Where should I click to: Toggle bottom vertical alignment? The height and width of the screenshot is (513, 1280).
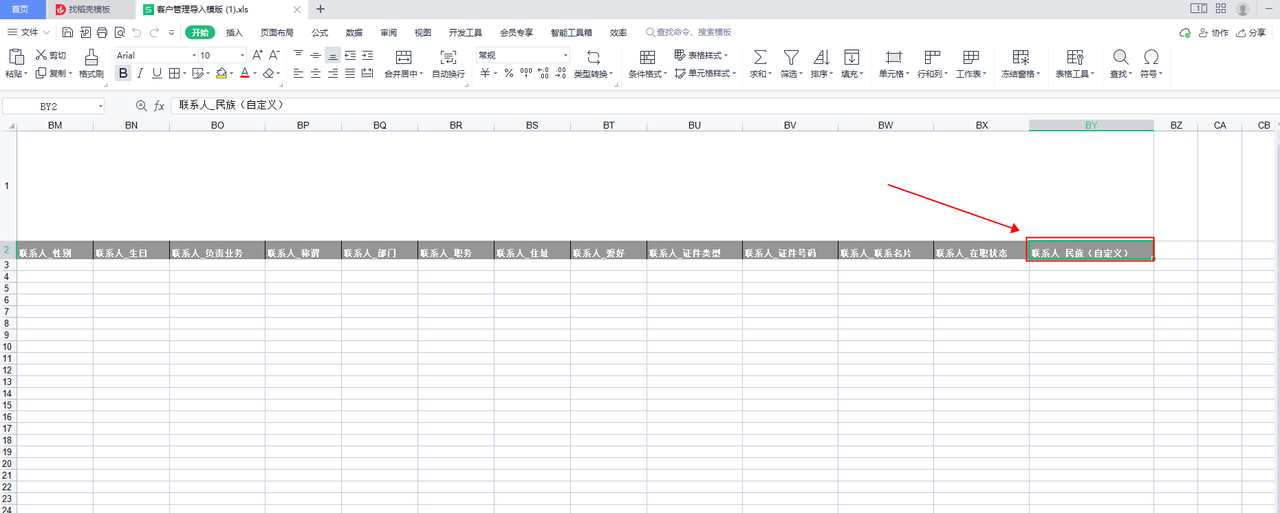332,55
